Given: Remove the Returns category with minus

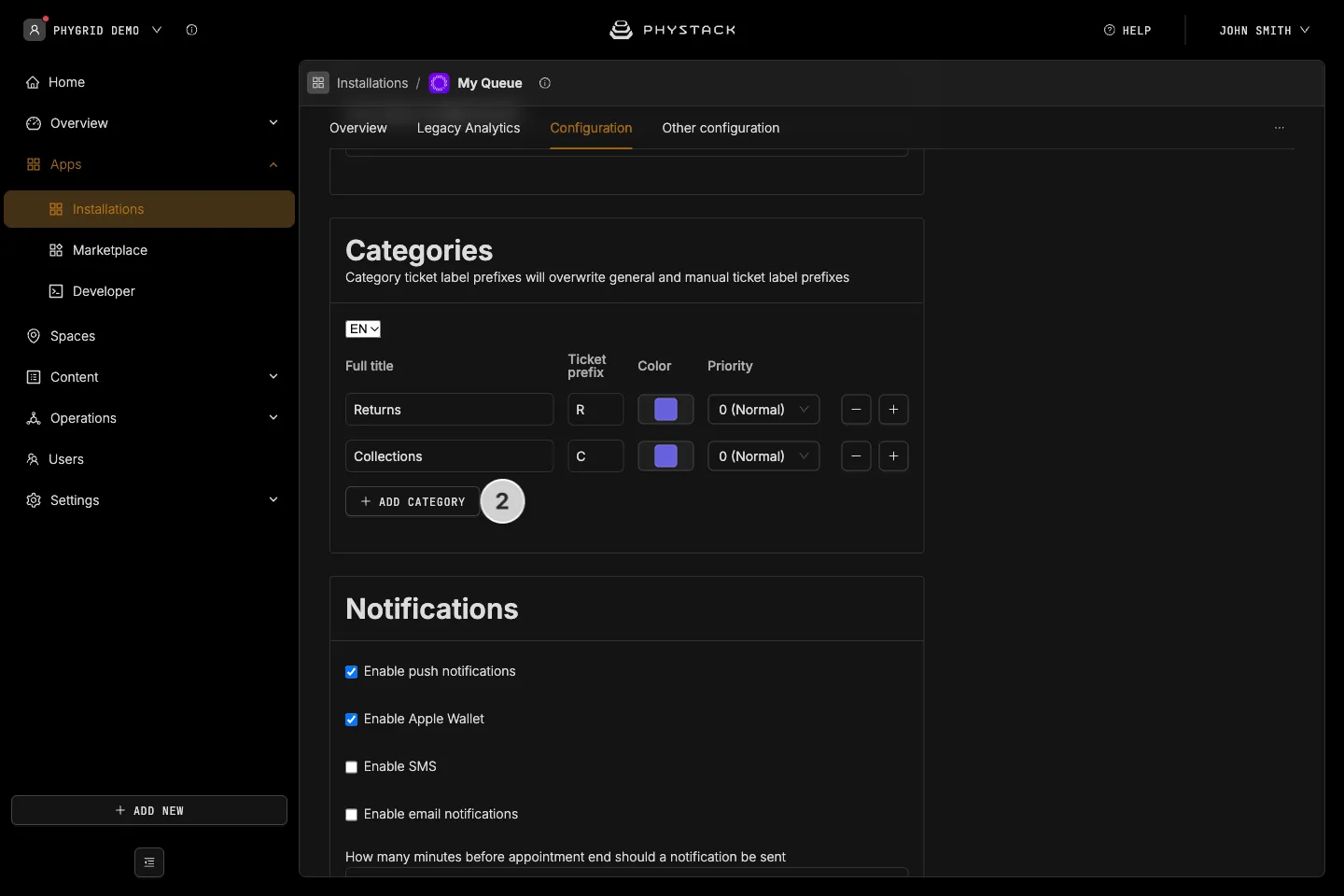Looking at the screenshot, I should pos(856,410).
